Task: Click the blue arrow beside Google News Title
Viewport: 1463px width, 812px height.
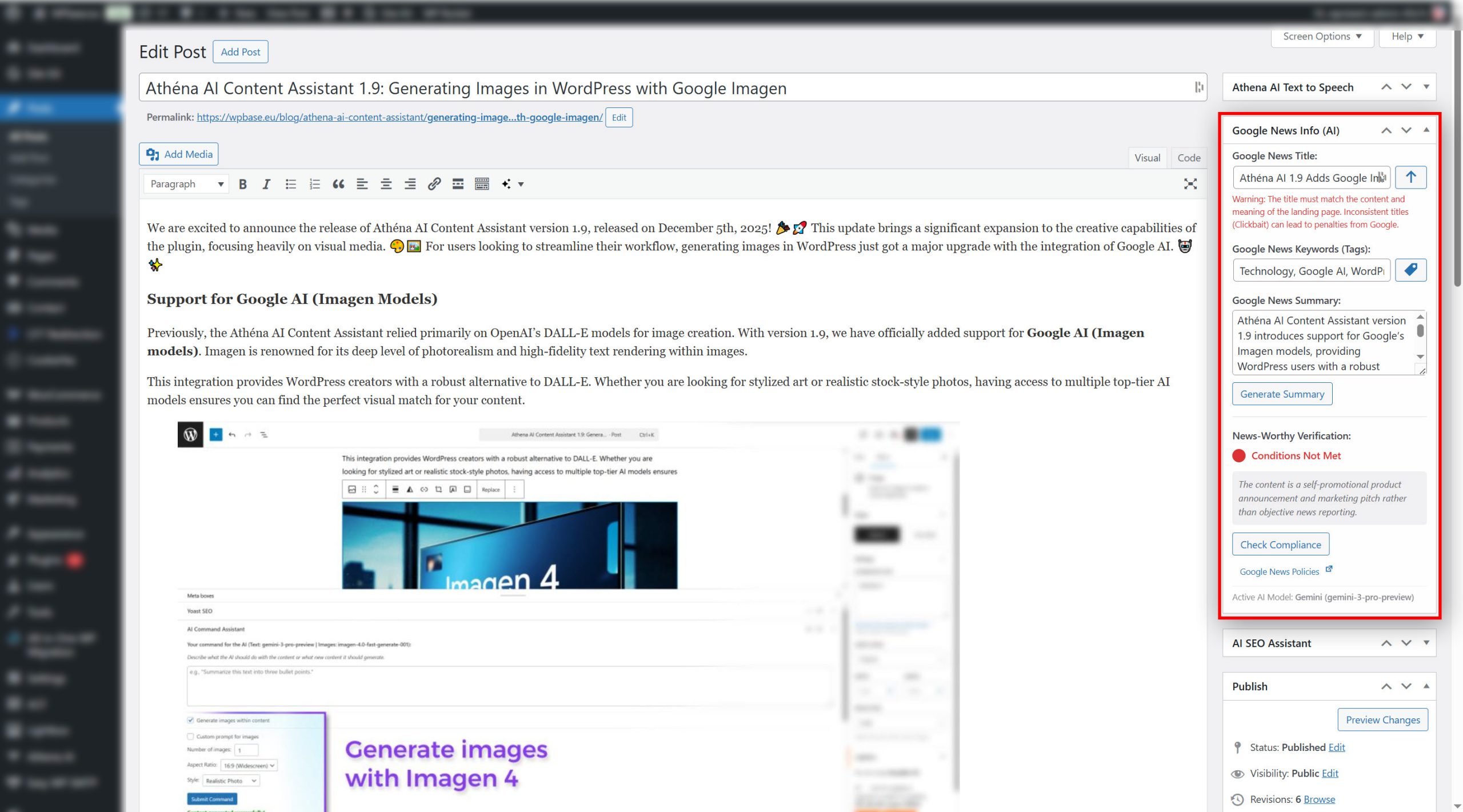Action: click(x=1410, y=177)
